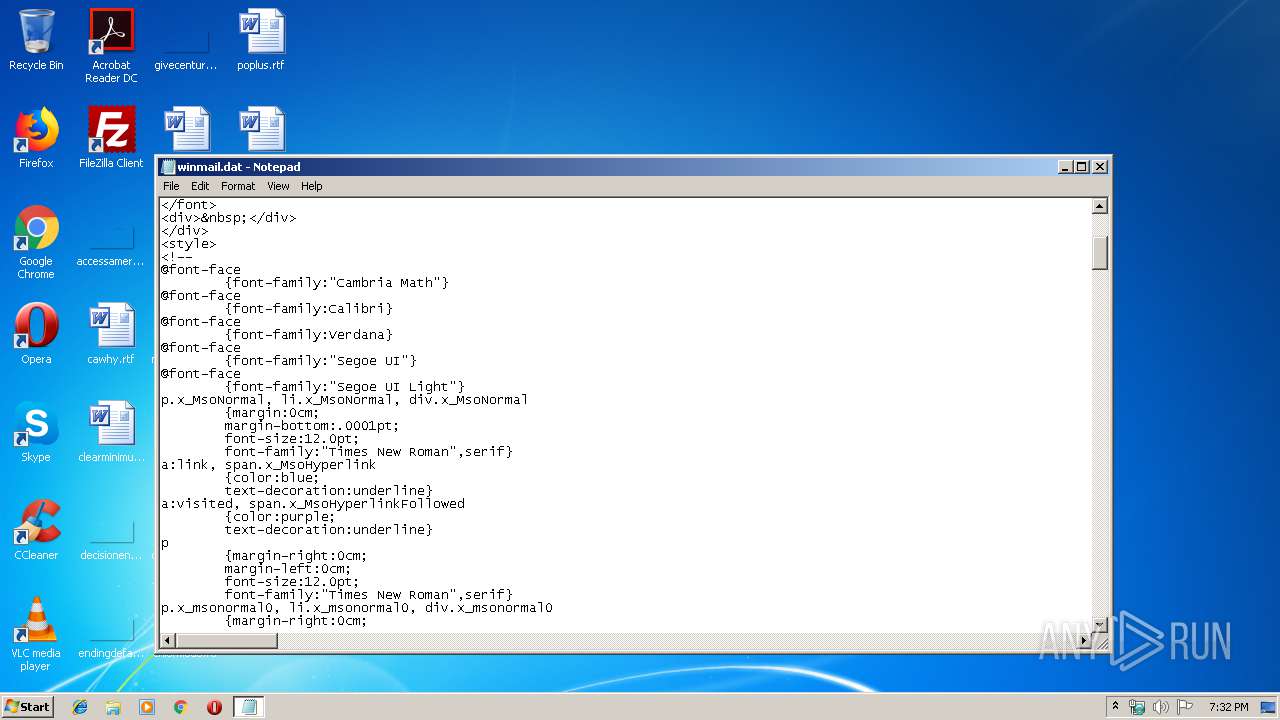Open the Edit menu in Notepad
The height and width of the screenshot is (720, 1280).
[200, 186]
